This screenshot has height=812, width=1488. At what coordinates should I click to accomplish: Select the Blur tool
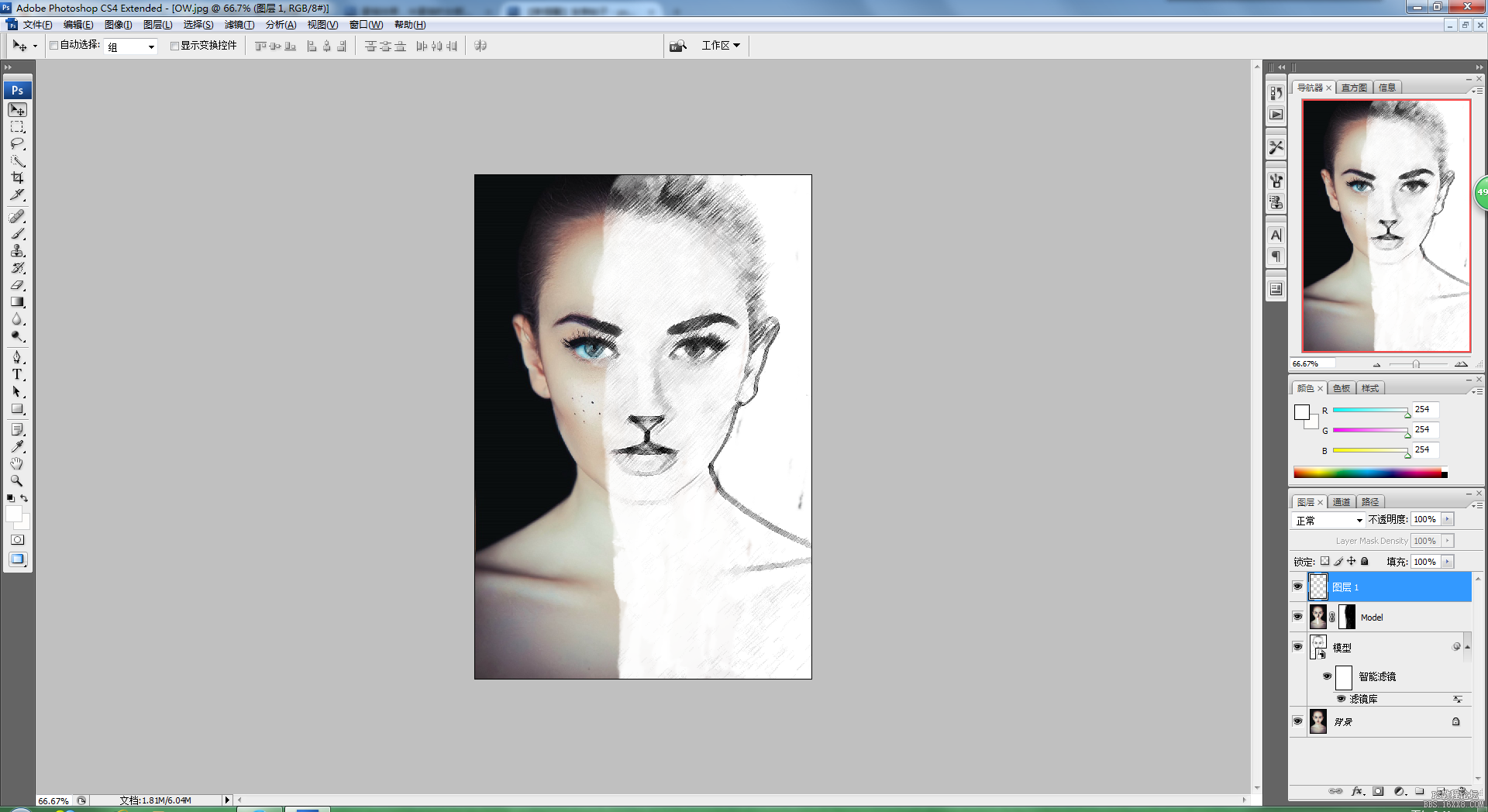click(17, 318)
